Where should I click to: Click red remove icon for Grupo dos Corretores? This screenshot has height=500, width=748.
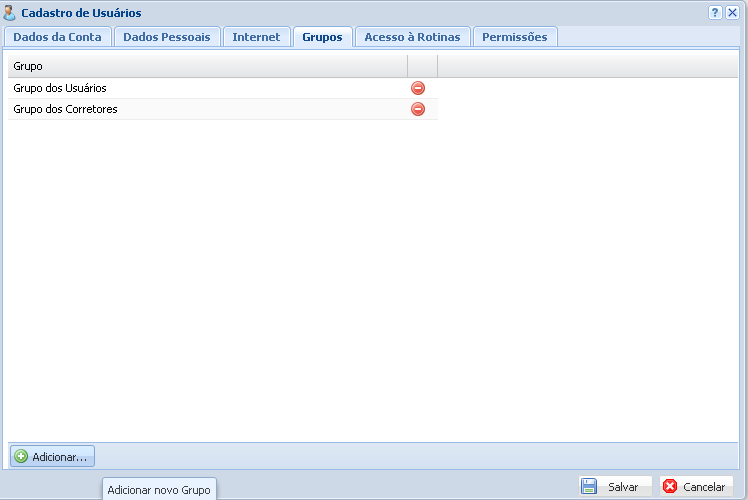pyautogui.click(x=418, y=109)
